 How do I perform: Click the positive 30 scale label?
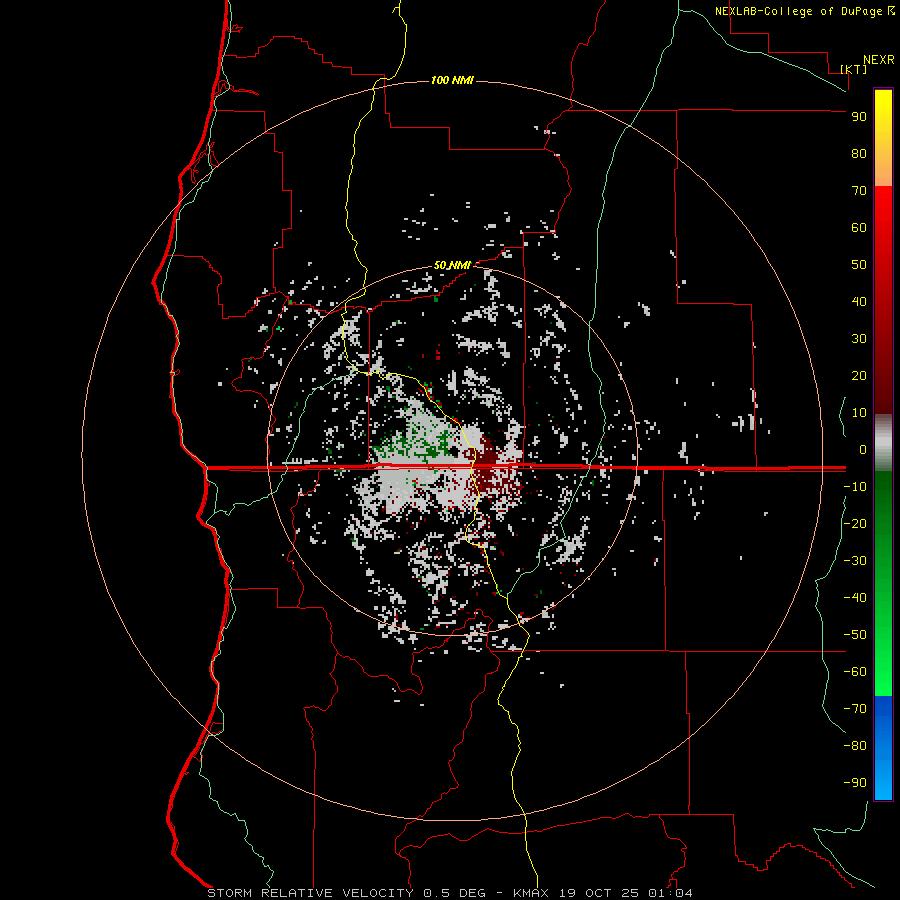859,339
